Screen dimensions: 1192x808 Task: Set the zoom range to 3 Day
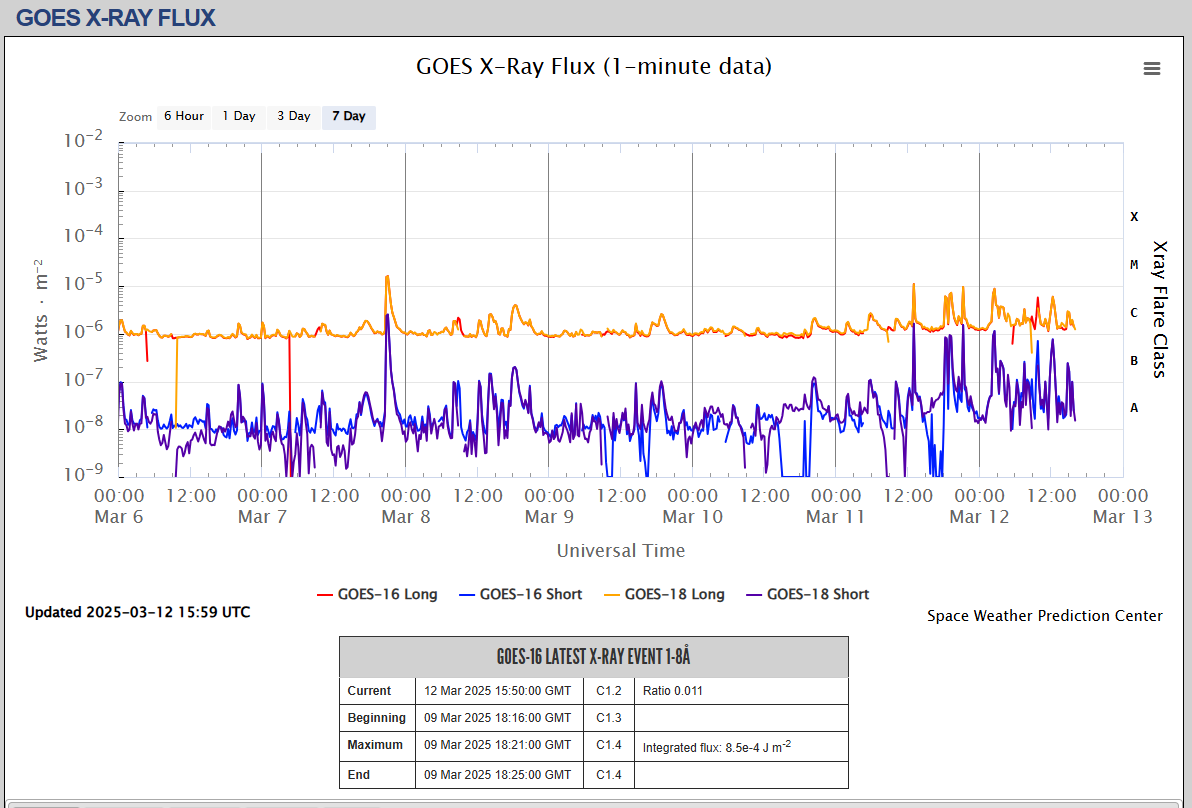[x=294, y=116]
